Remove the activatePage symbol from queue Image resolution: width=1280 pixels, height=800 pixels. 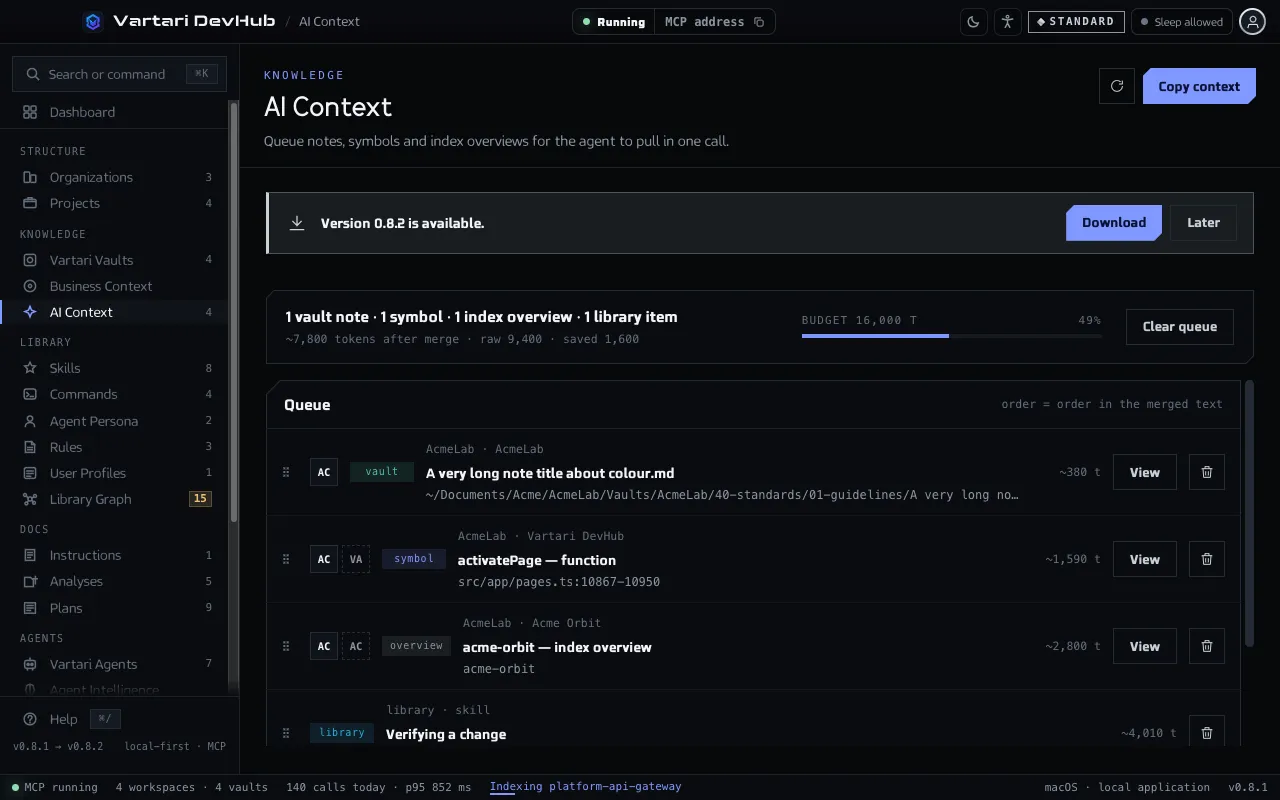click(1207, 559)
